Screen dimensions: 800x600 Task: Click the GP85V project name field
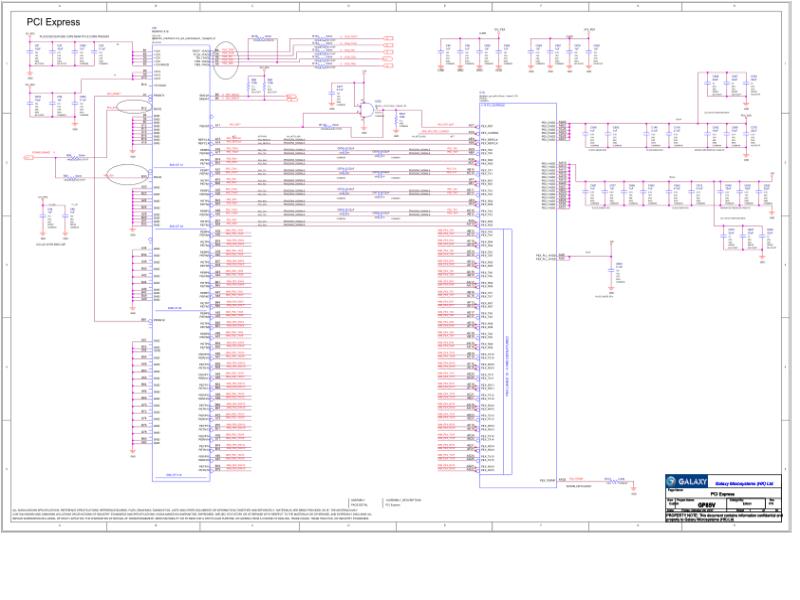(x=706, y=505)
